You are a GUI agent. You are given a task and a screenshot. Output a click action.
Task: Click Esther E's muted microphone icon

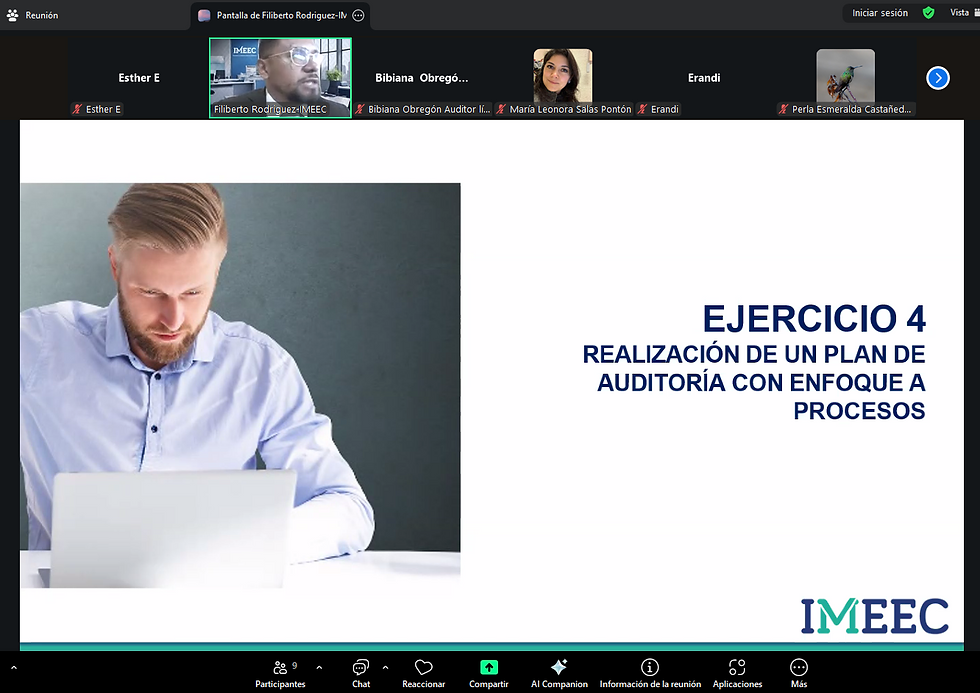point(78,109)
